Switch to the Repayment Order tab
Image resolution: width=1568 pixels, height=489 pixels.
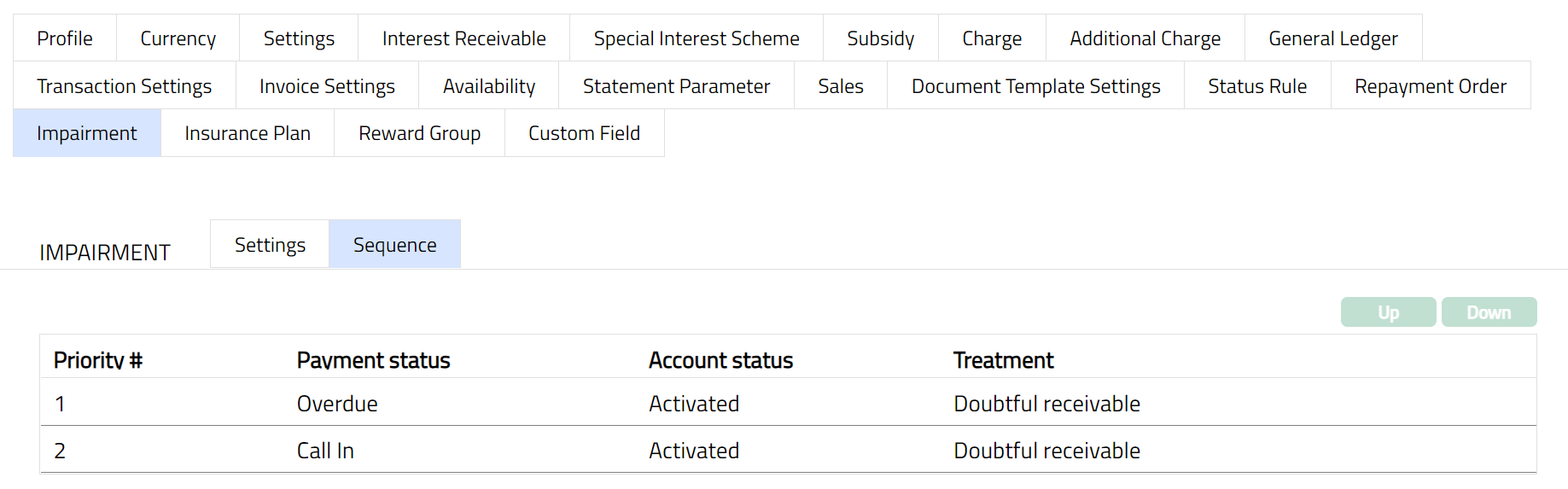coord(1430,86)
